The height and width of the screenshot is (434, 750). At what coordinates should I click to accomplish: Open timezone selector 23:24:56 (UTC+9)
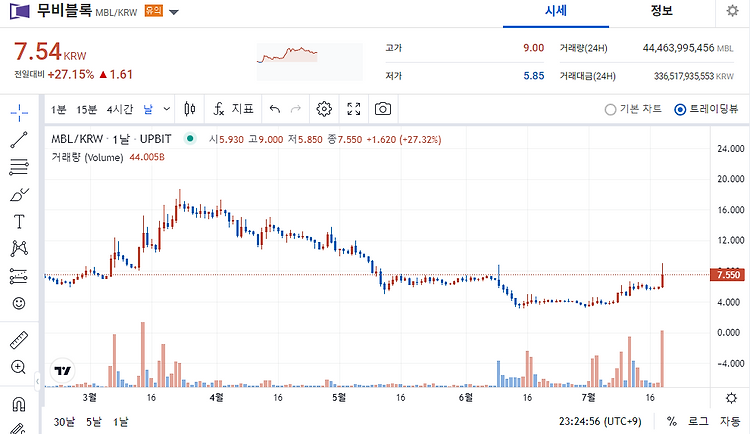(600, 422)
